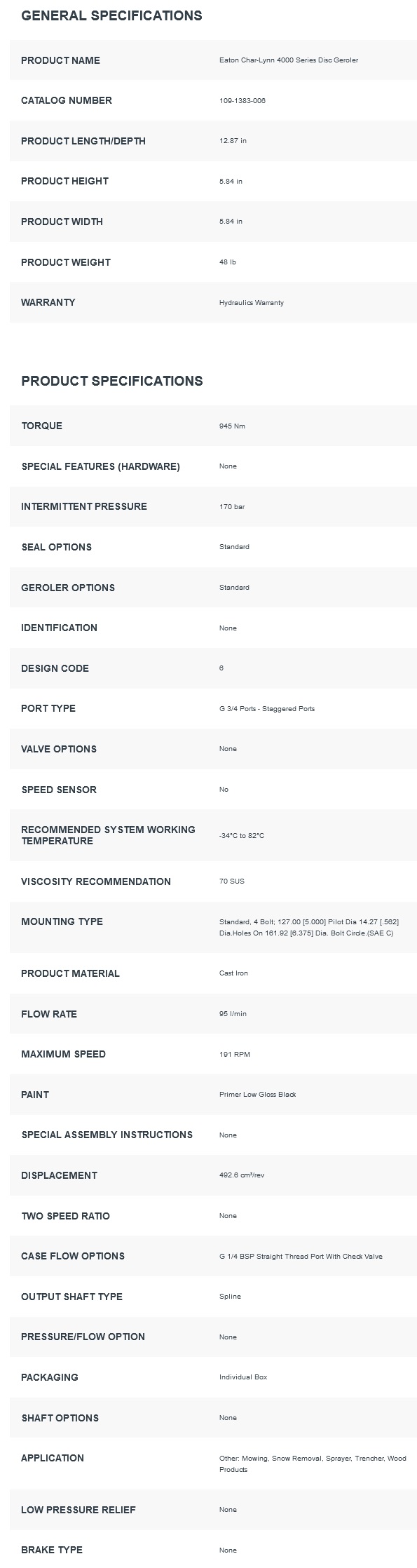
Task: Click the Viscosity Recommendation 70 SUS value
Action: click(x=232, y=882)
